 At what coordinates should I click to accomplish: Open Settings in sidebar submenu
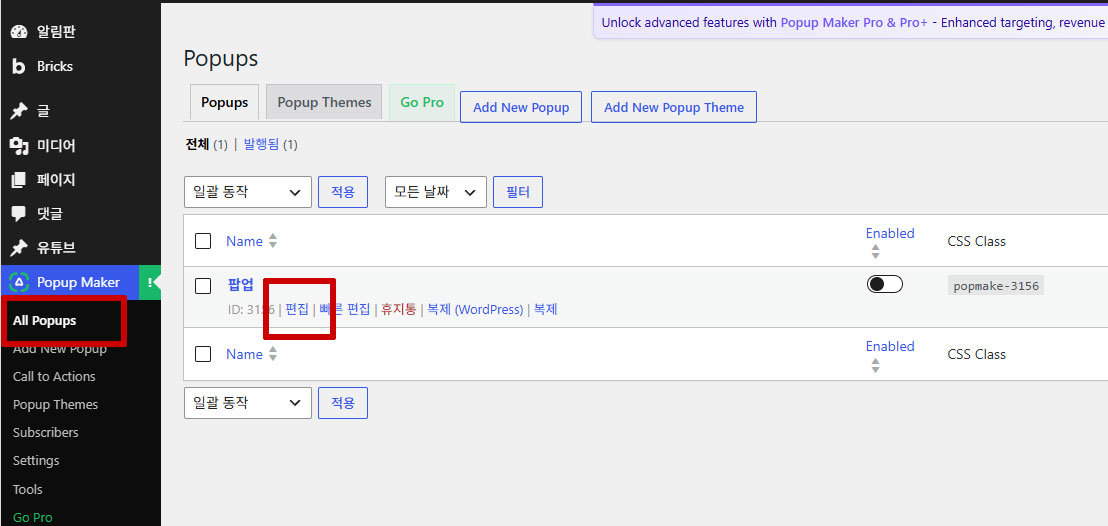pyautogui.click(x=36, y=460)
